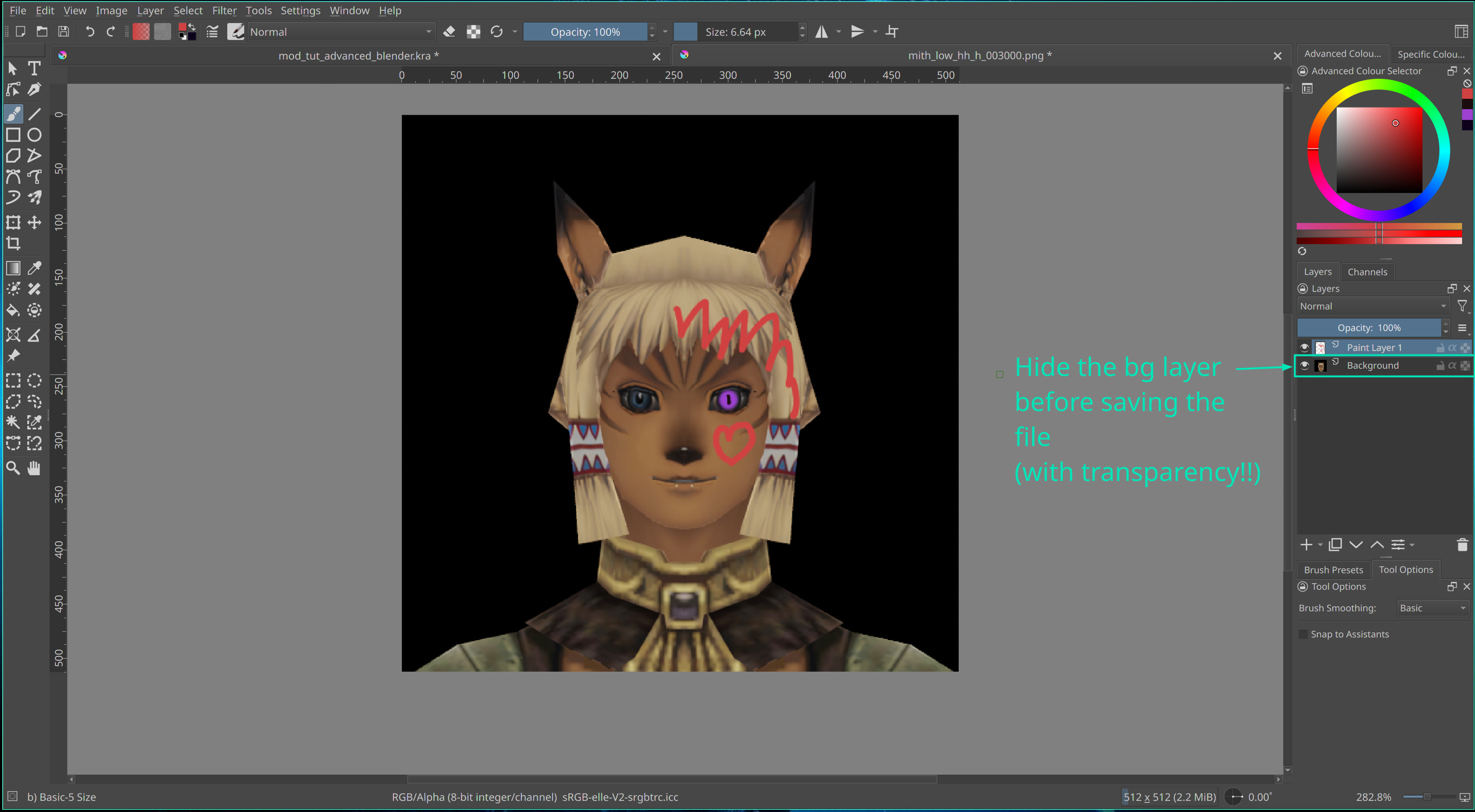The height and width of the screenshot is (812, 1475).
Task: Select the Crop tool in toolbox
Action: coord(13,243)
